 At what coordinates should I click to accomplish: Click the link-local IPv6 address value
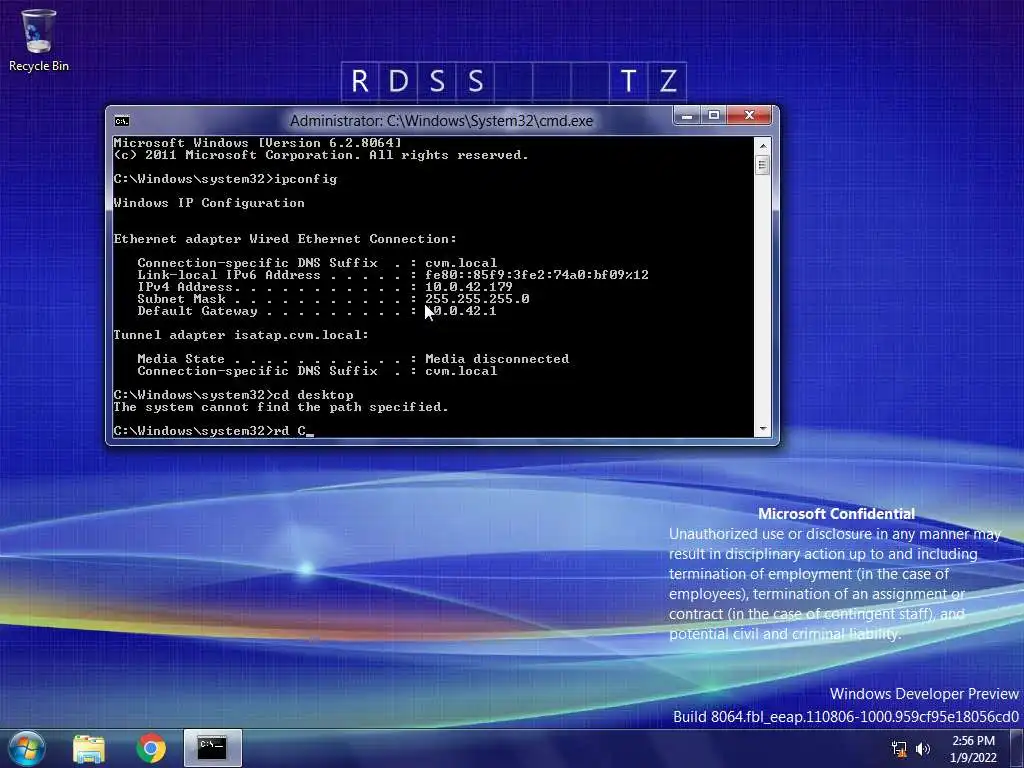coord(537,275)
